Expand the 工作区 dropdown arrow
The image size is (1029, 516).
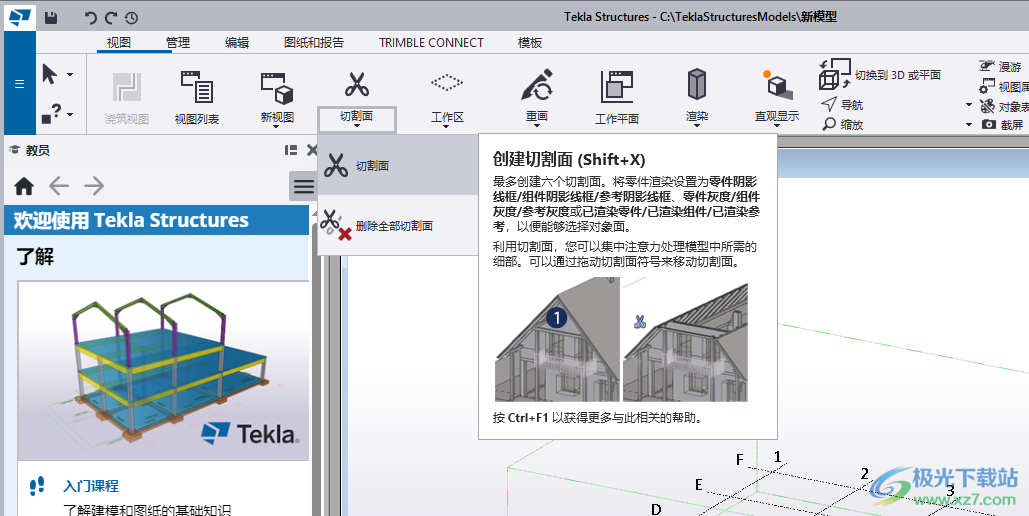point(446,127)
